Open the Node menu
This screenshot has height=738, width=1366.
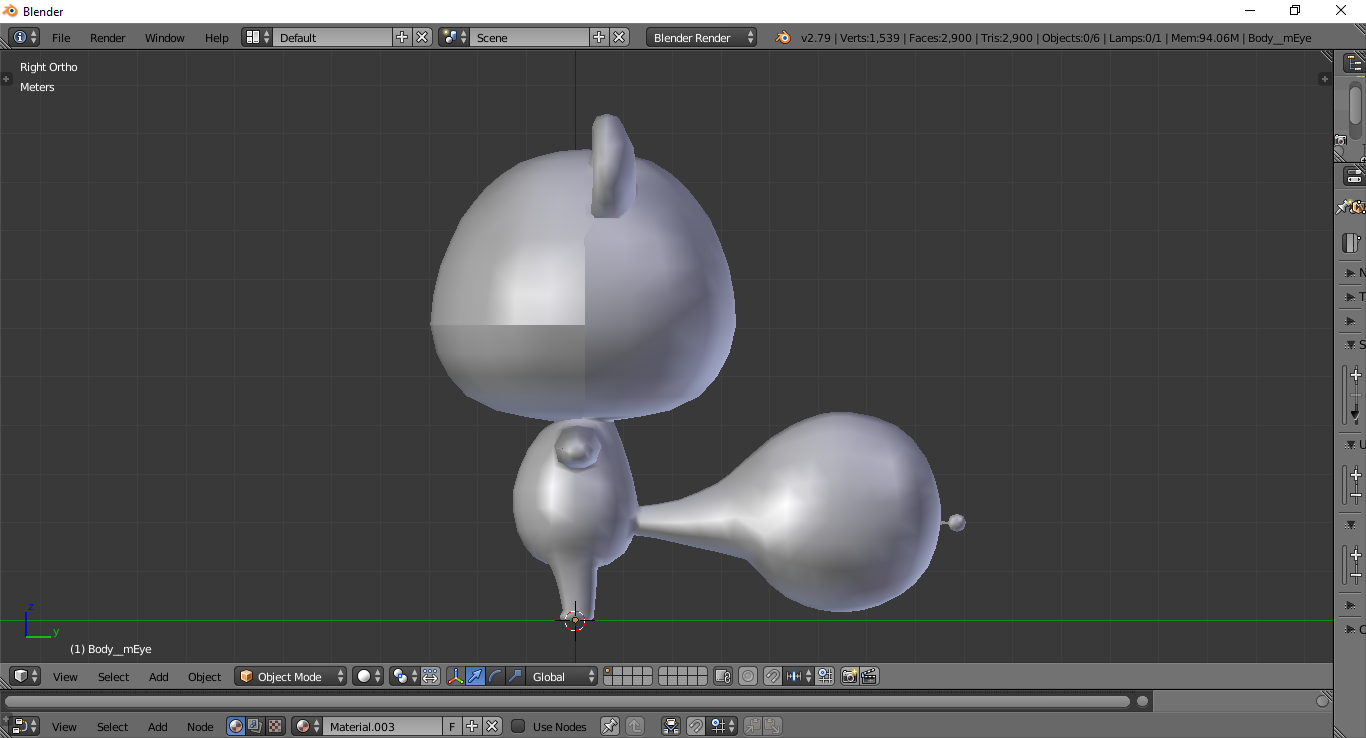click(x=200, y=727)
